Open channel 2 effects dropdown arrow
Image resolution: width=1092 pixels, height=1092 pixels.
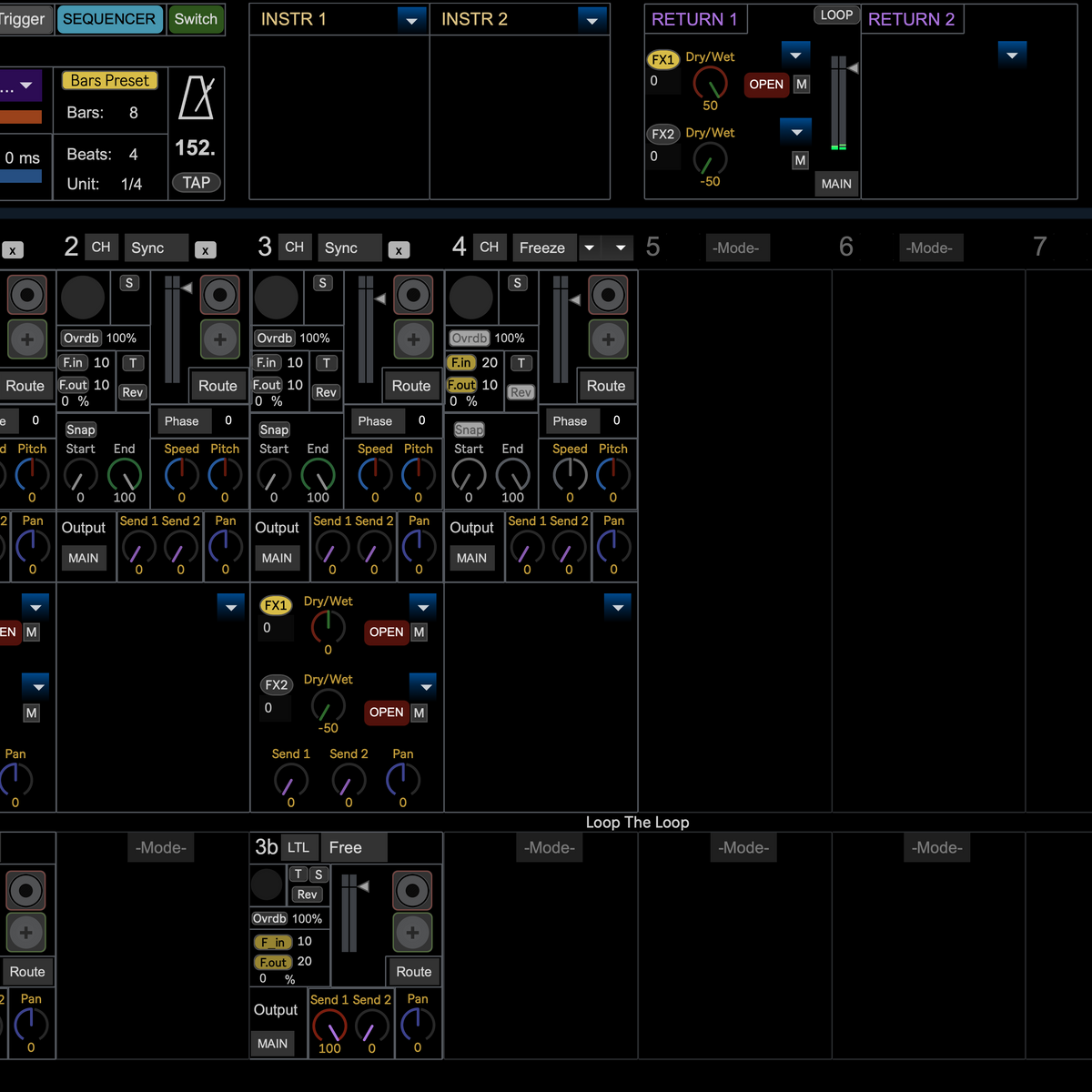[231, 606]
